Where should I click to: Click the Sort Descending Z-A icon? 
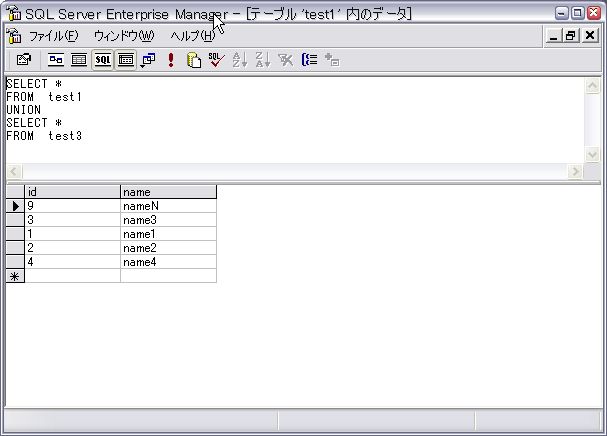click(x=262, y=60)
